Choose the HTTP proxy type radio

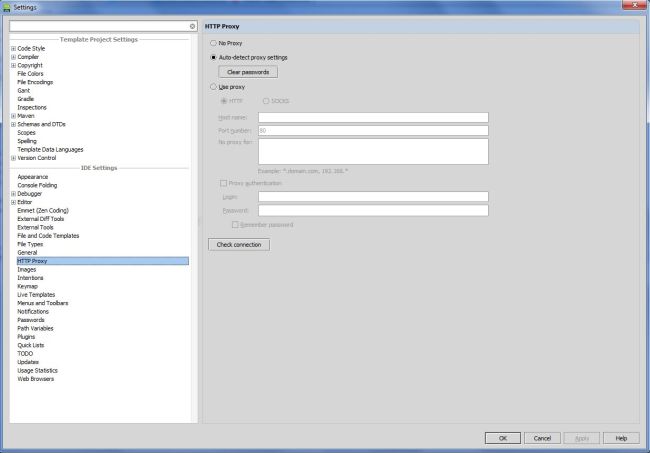(x=224, y=101)
